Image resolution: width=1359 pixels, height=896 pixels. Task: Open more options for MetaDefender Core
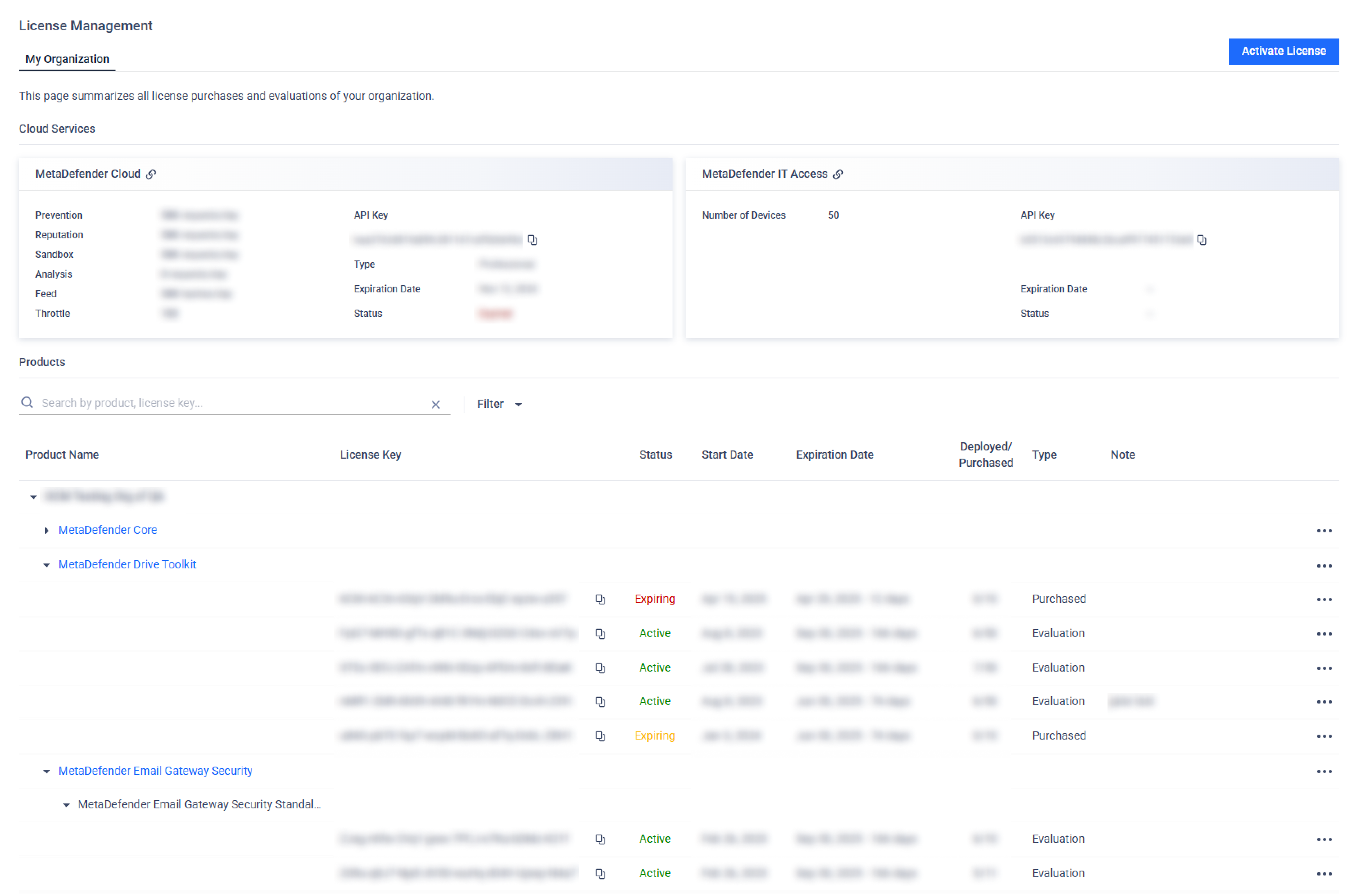[x=1323, y=531]
